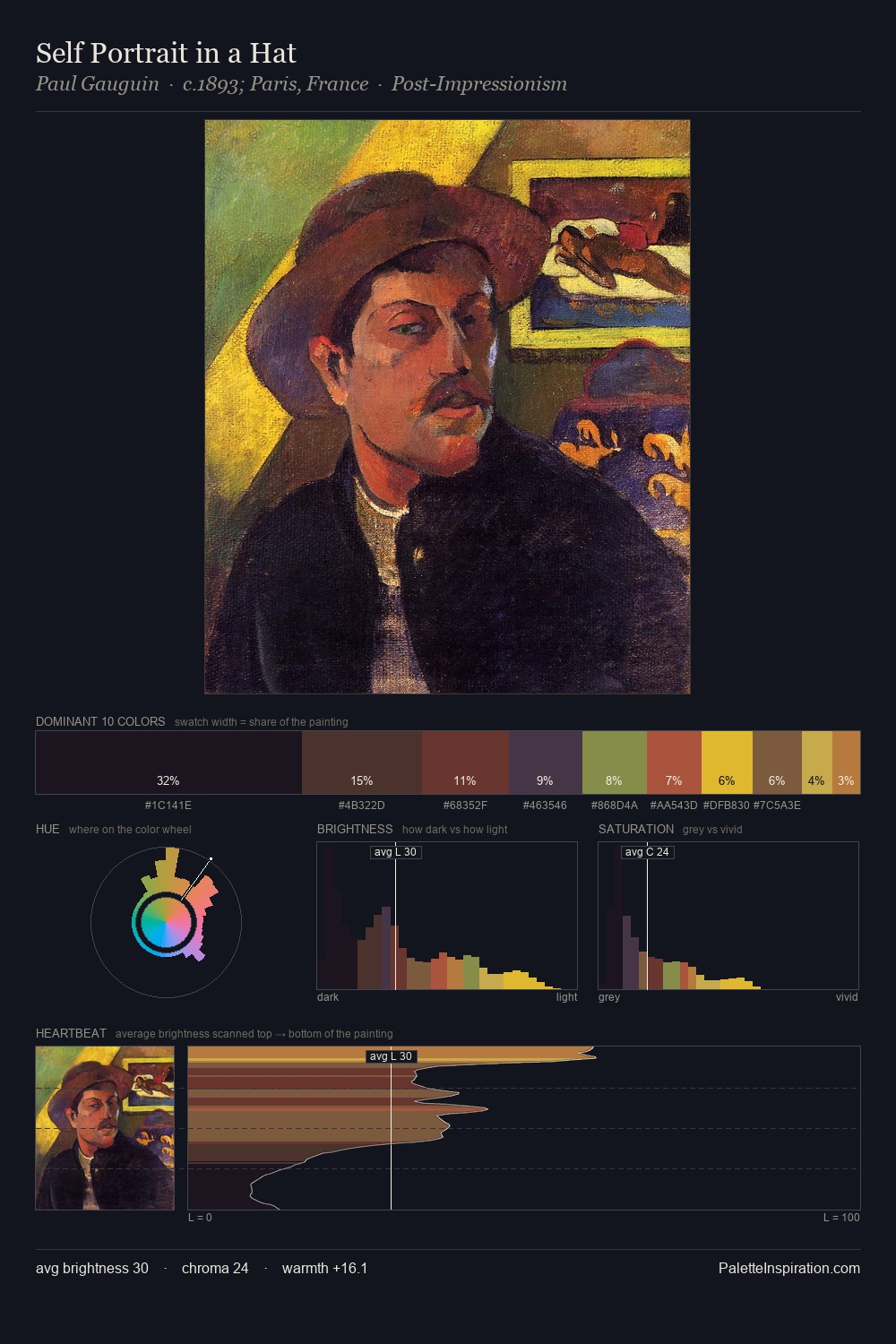Visit PaletteInspiration.com link in footer
The image size is (896, 1344).
(789, 1268)
